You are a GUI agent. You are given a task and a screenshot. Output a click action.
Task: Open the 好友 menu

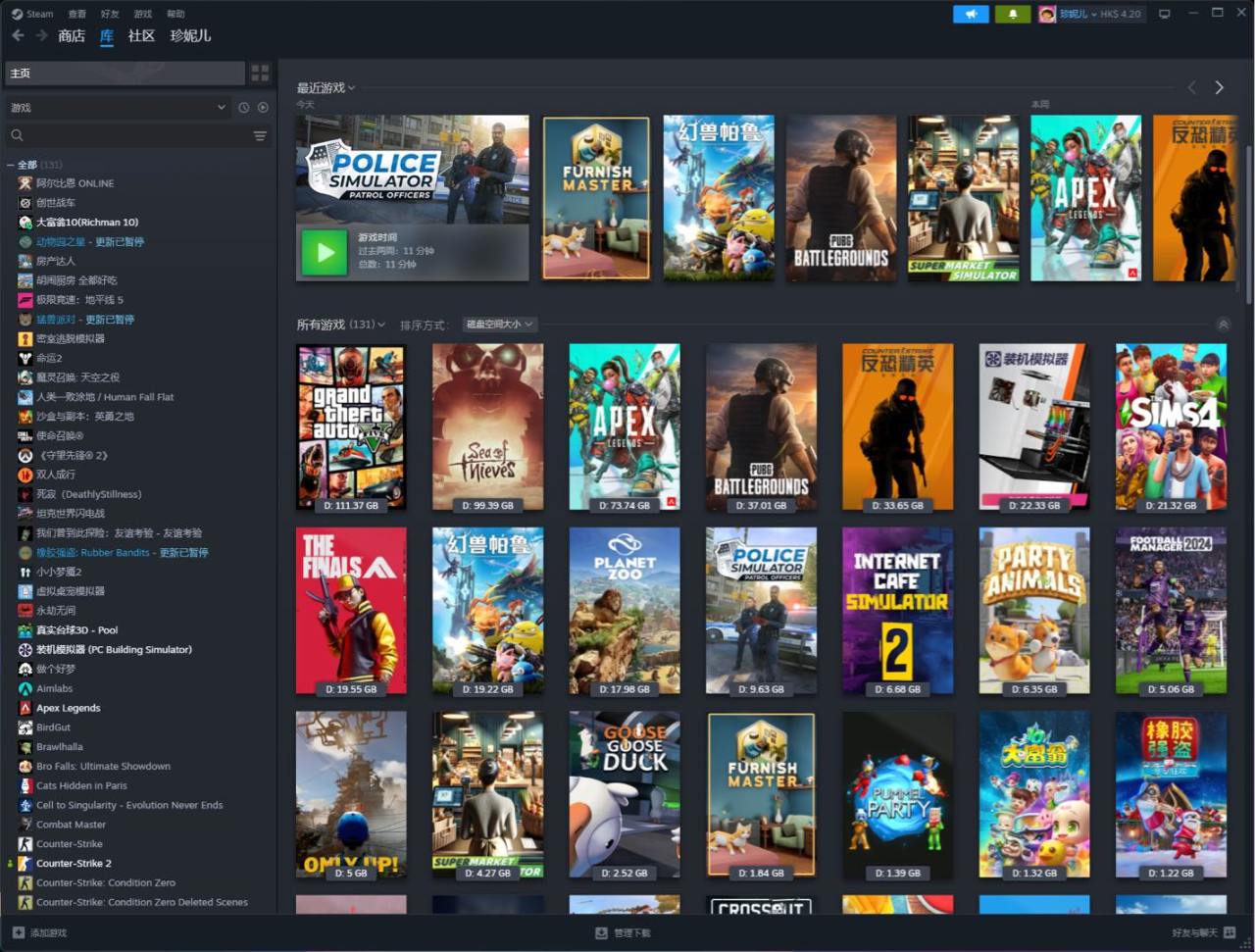pyautogui.click(x=110, y=14)
